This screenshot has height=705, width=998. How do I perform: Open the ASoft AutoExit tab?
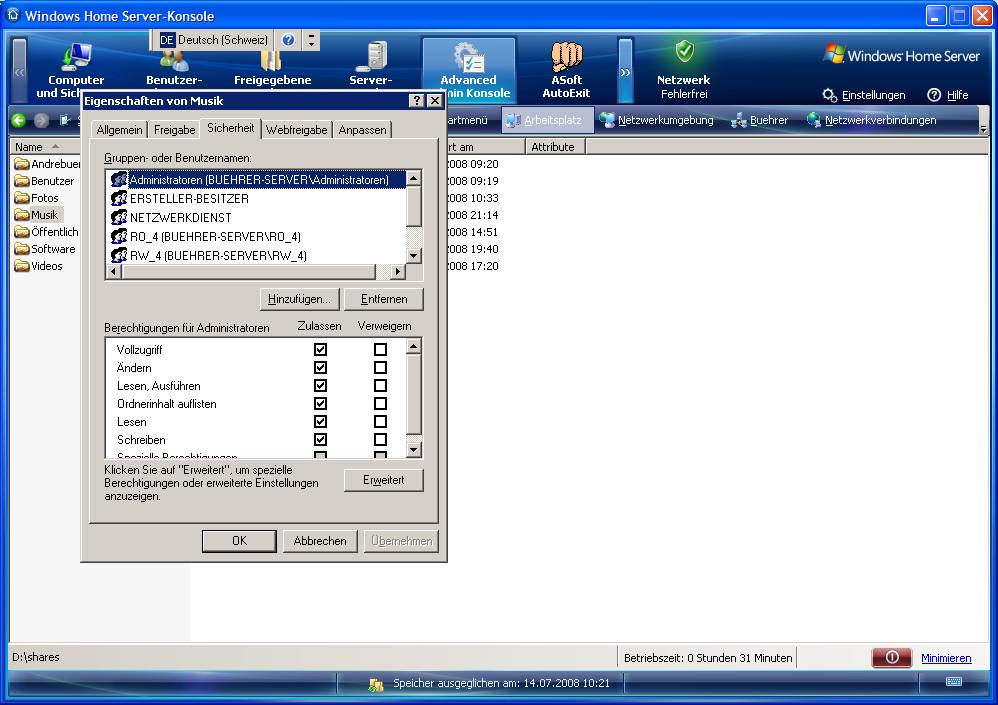[x=566, y=70]
